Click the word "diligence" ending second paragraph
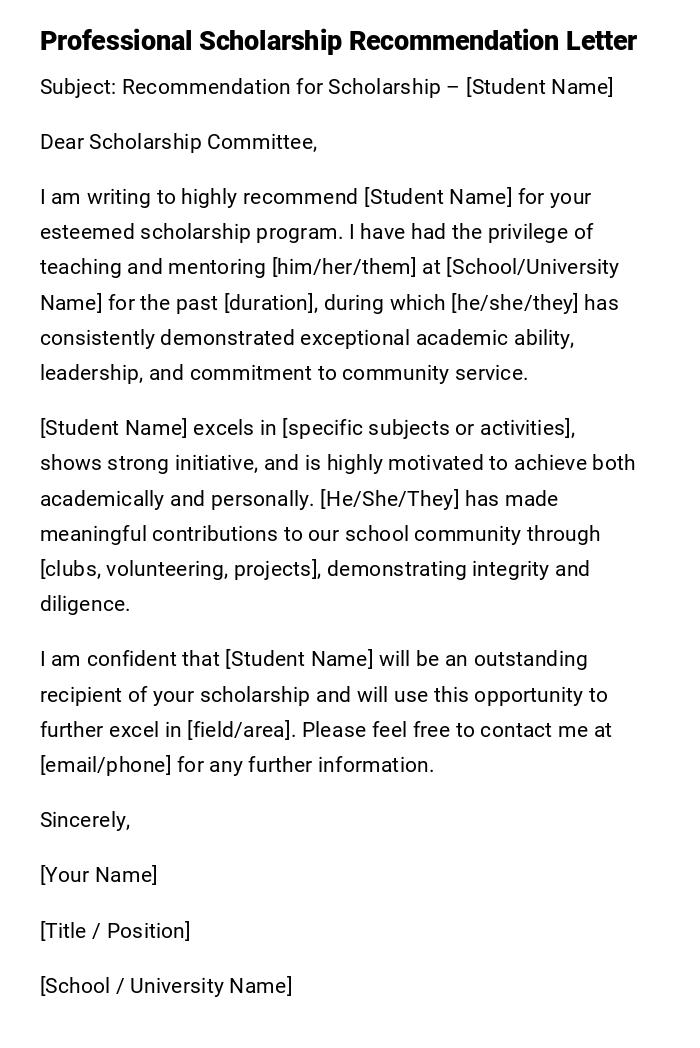The image size is (700, 1048). coord(84,604)
